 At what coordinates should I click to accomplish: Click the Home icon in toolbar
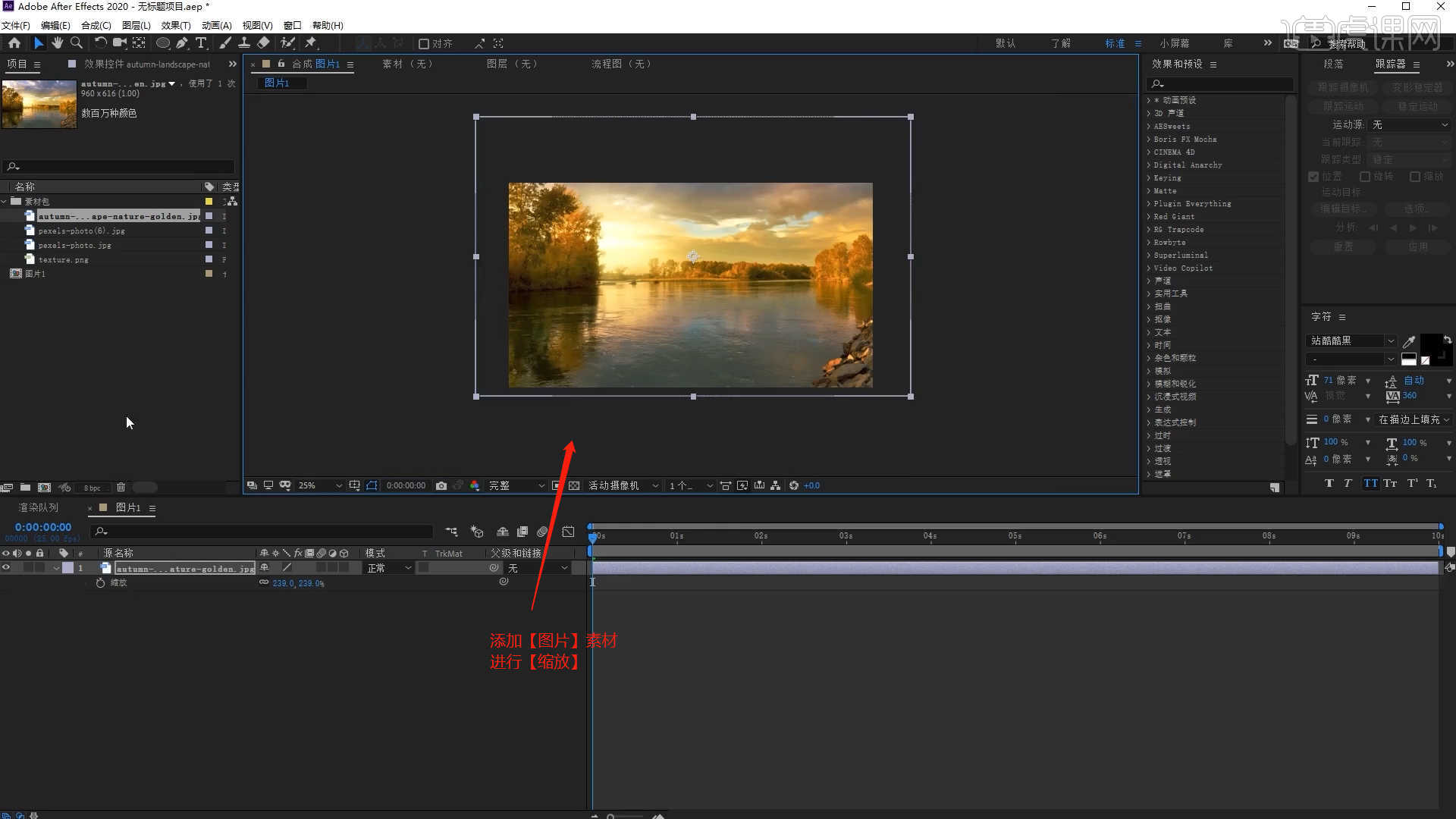pos(14,43)
